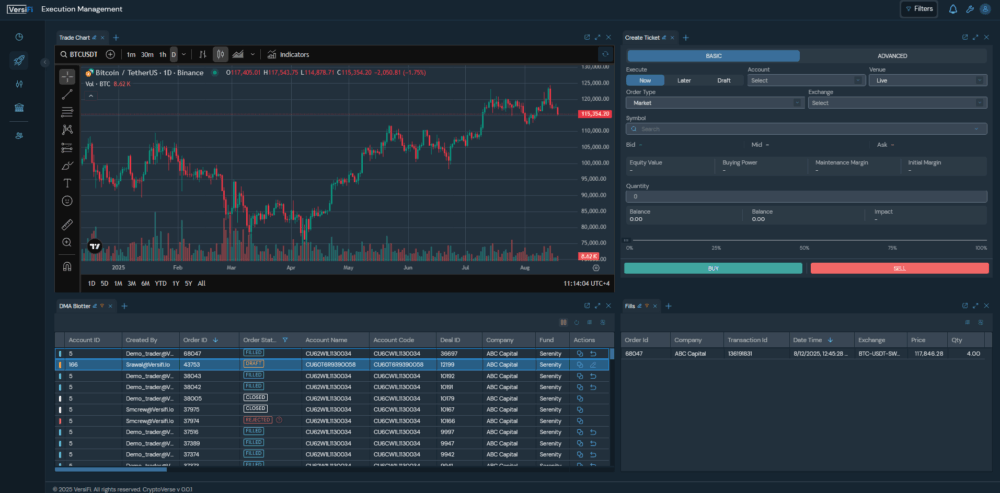The width and height of the screenshot is (1000, 493).
Task: Expand the Order Type Market dropdown
Action: (714, 102)
